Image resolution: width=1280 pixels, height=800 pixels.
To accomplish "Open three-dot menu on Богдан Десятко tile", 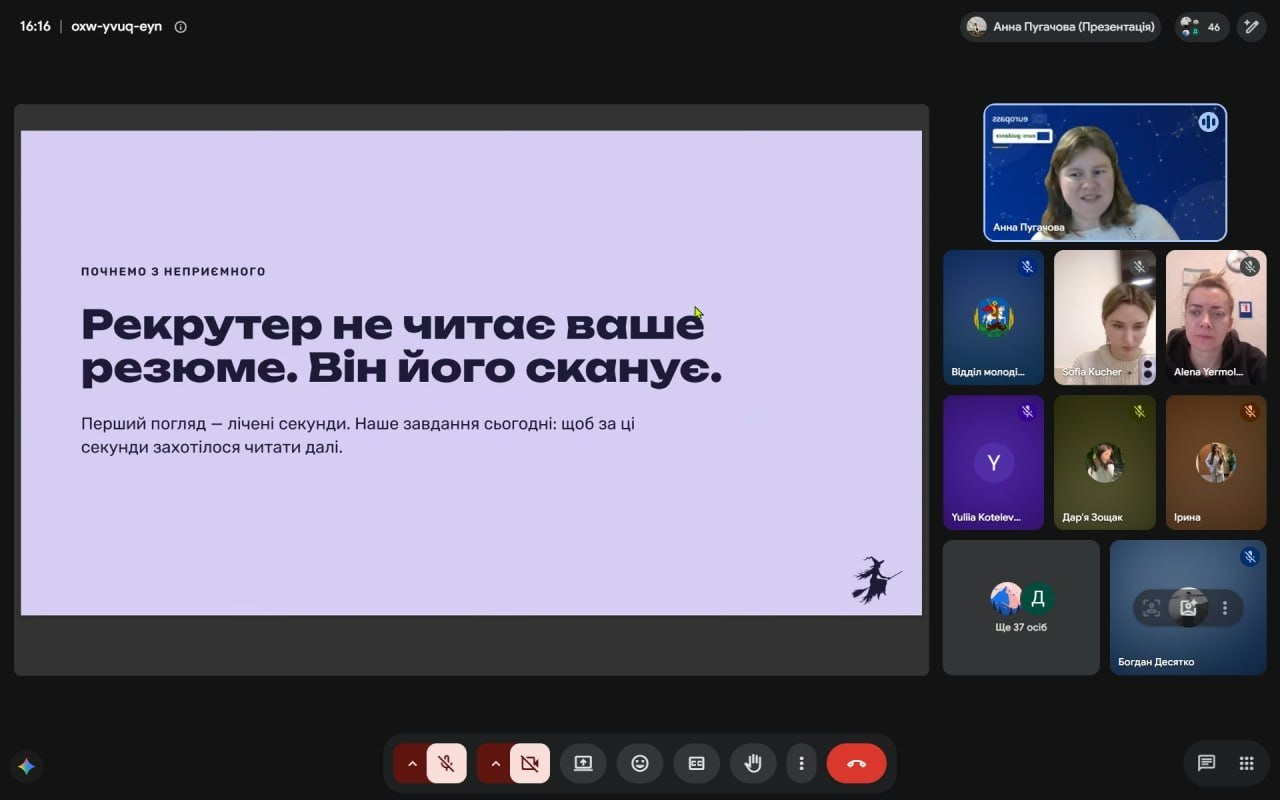I will (x=1225, y=607).
